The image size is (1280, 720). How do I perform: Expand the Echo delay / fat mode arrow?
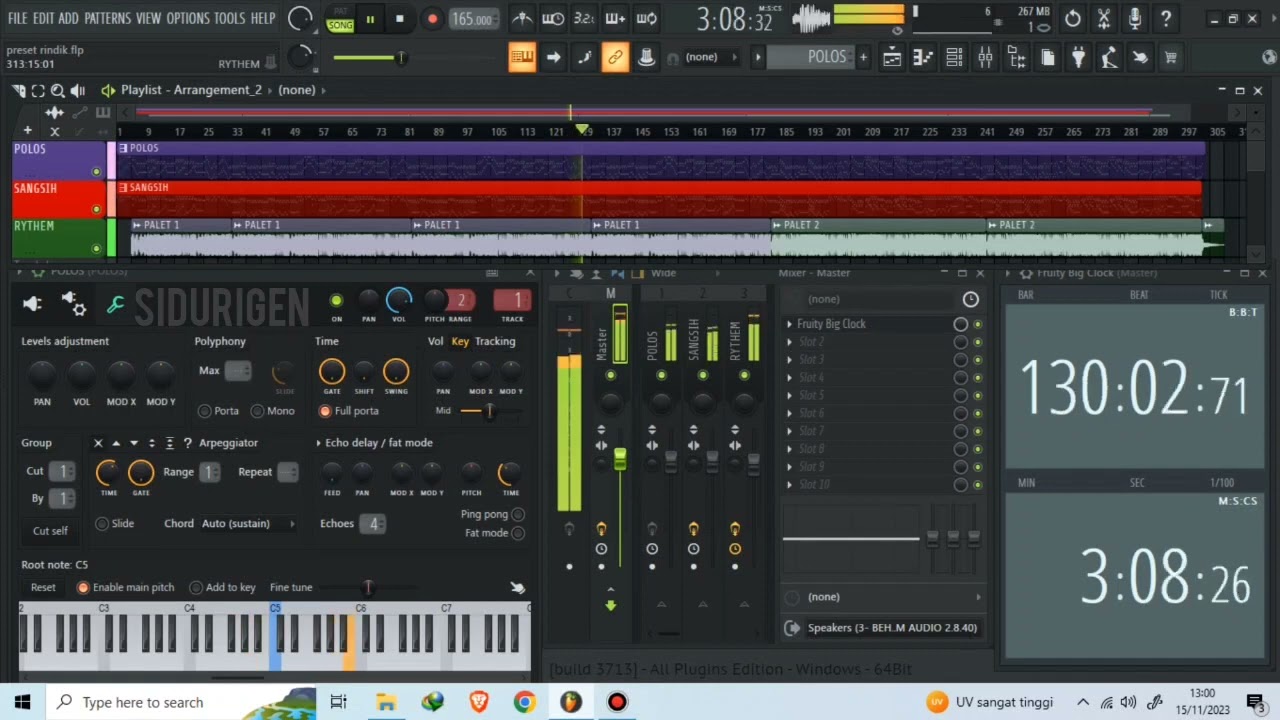319,443
